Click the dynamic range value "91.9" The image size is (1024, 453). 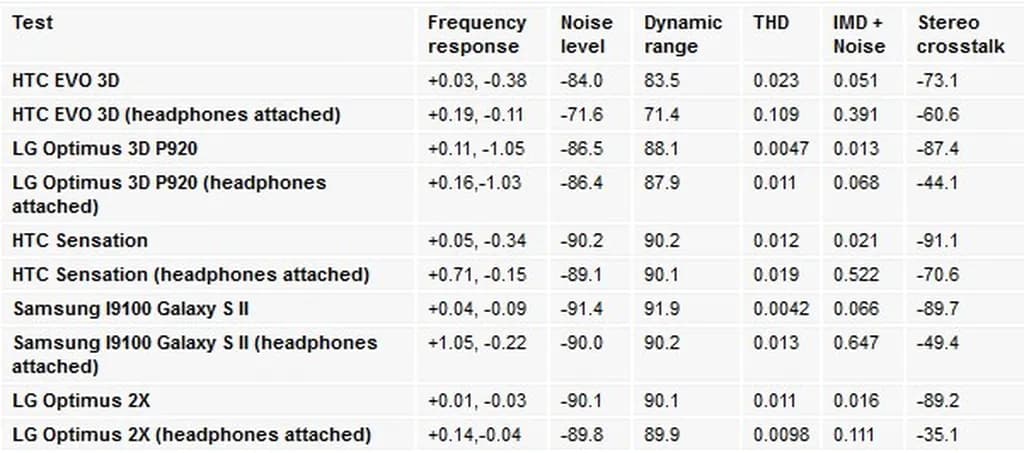click(x=661, y=308)
